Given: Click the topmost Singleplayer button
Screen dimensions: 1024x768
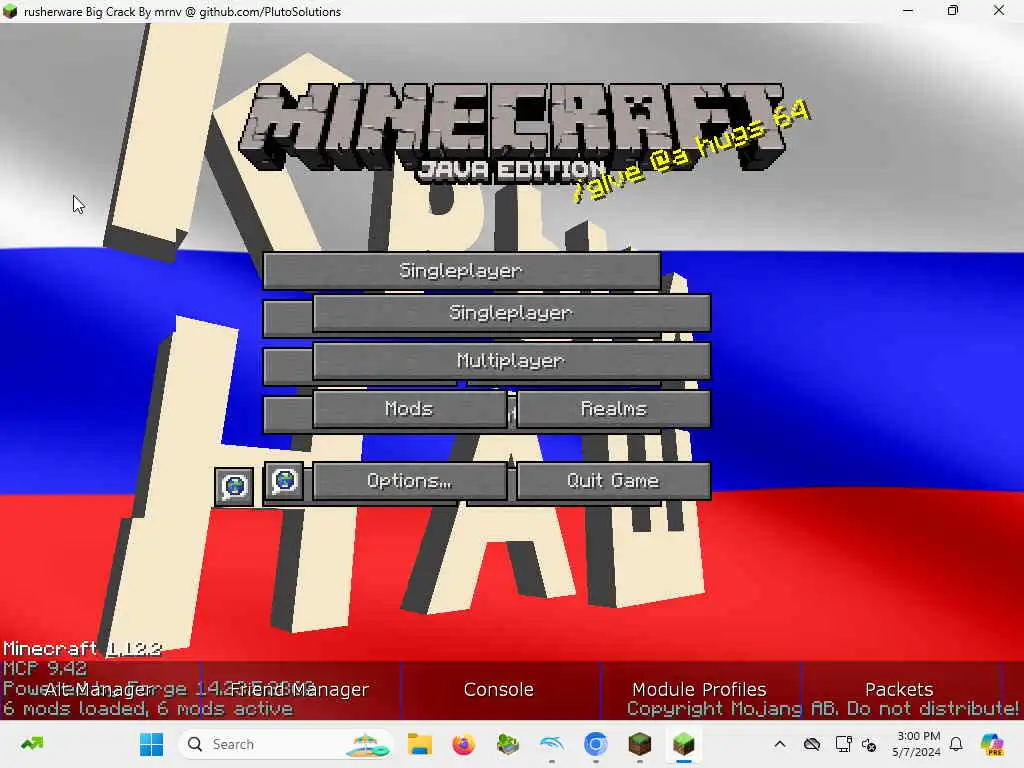Looking at the screenshot, I should [x=461, y=270].
